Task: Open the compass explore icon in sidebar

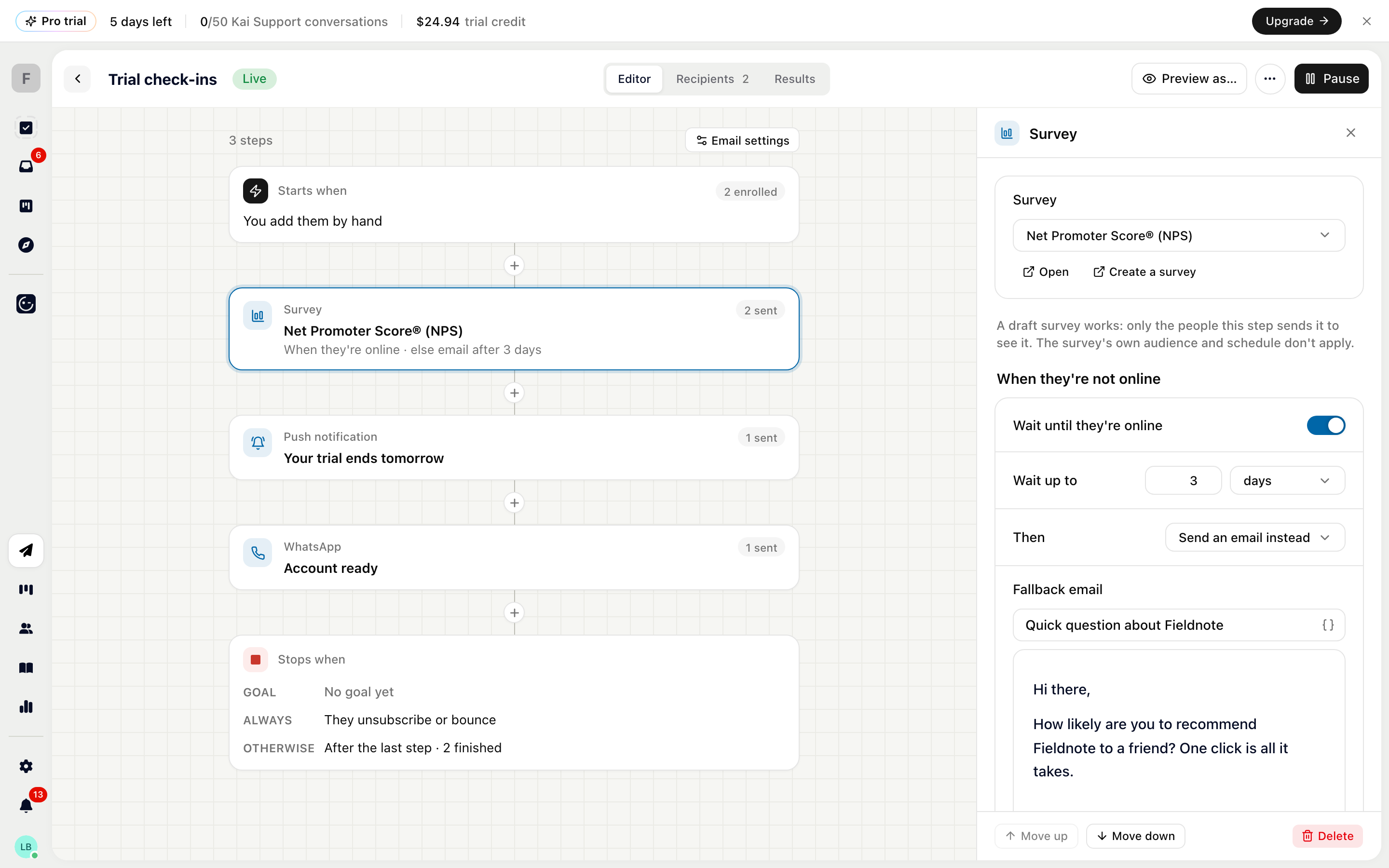Action: coord(26,245)
